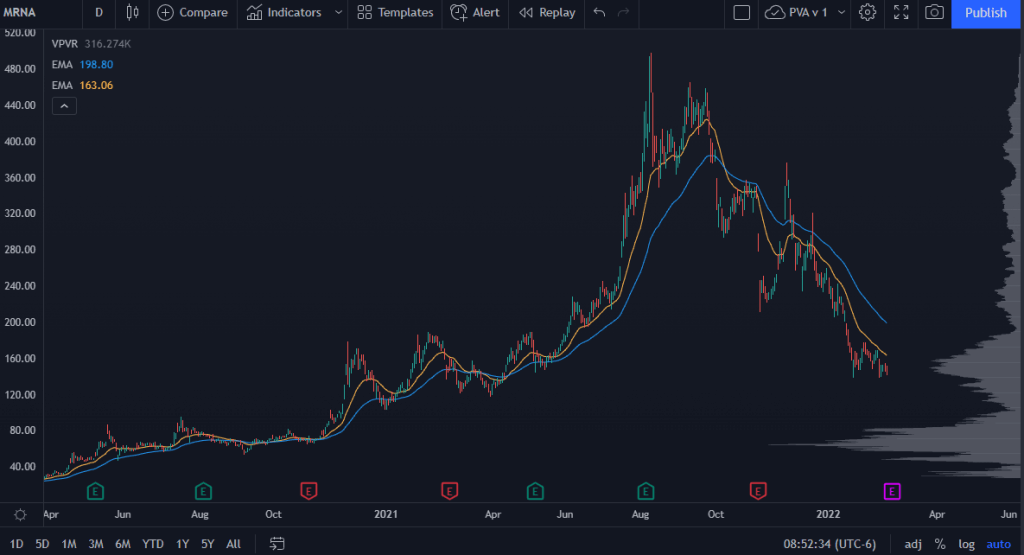The height and width of the screenshot is (555, 1024).
Task: Select the EMA 163.06 legend entry
Action: point(82,86)
